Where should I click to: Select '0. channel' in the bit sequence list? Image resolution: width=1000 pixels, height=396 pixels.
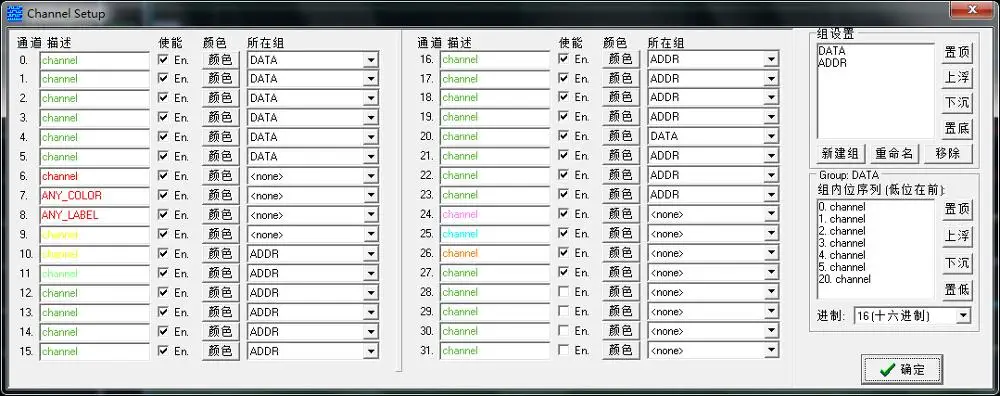pyautogui.click(x=842, y=207)
